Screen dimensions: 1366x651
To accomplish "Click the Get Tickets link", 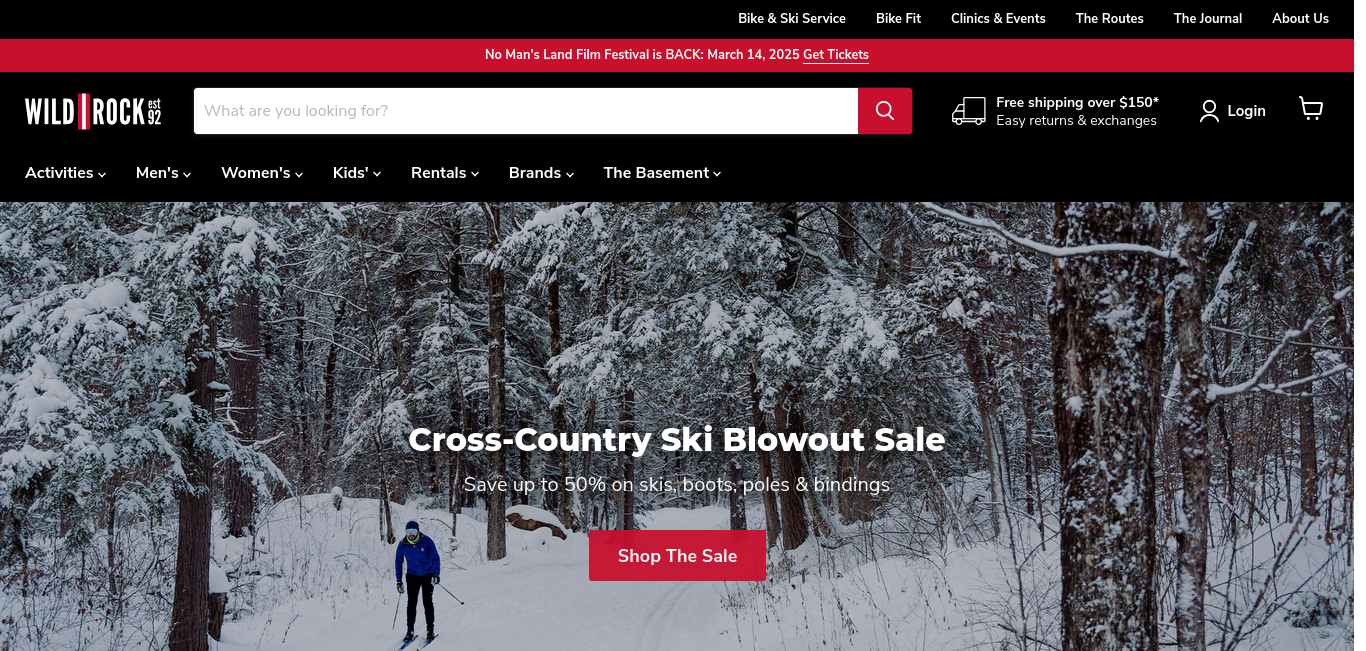I will click(836, 55).
